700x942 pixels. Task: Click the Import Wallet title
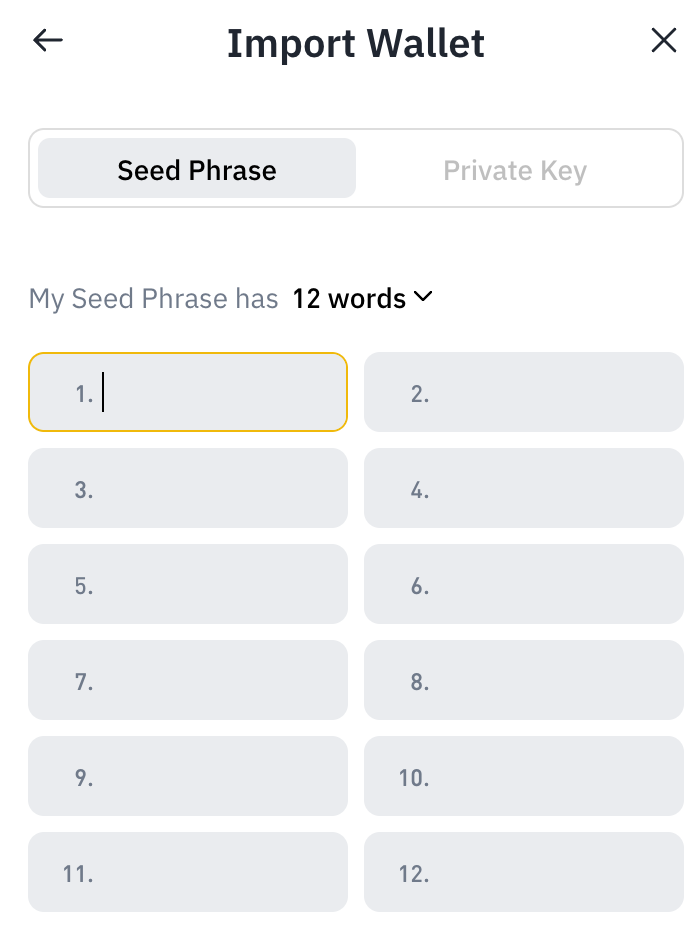356,43
